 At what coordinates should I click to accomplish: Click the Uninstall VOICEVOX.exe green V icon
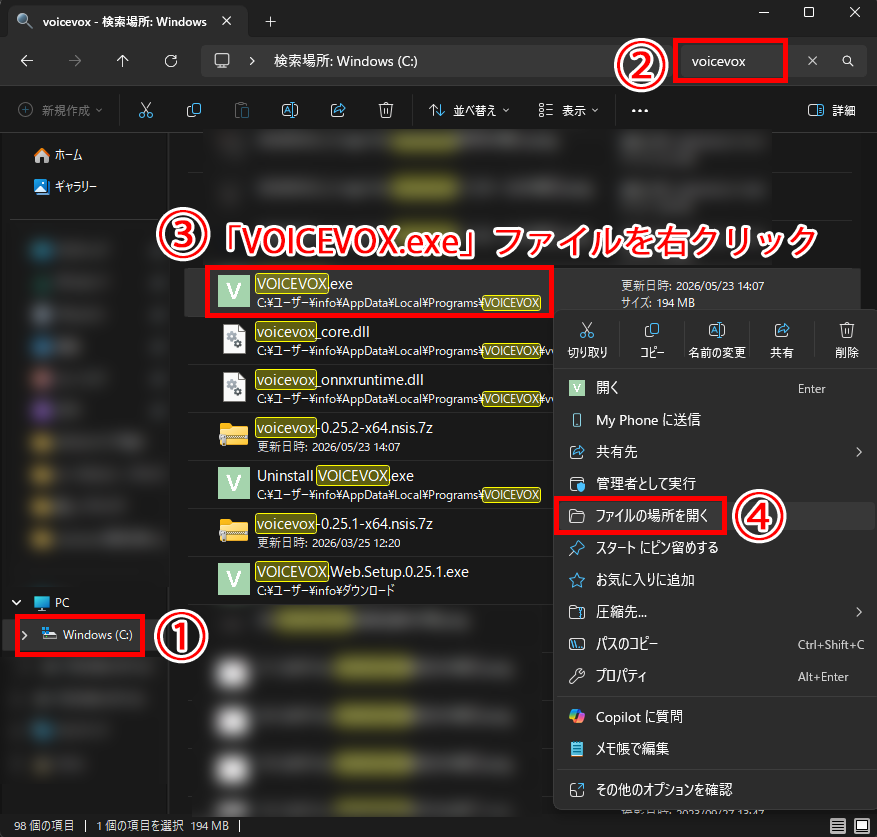(233, 483)
